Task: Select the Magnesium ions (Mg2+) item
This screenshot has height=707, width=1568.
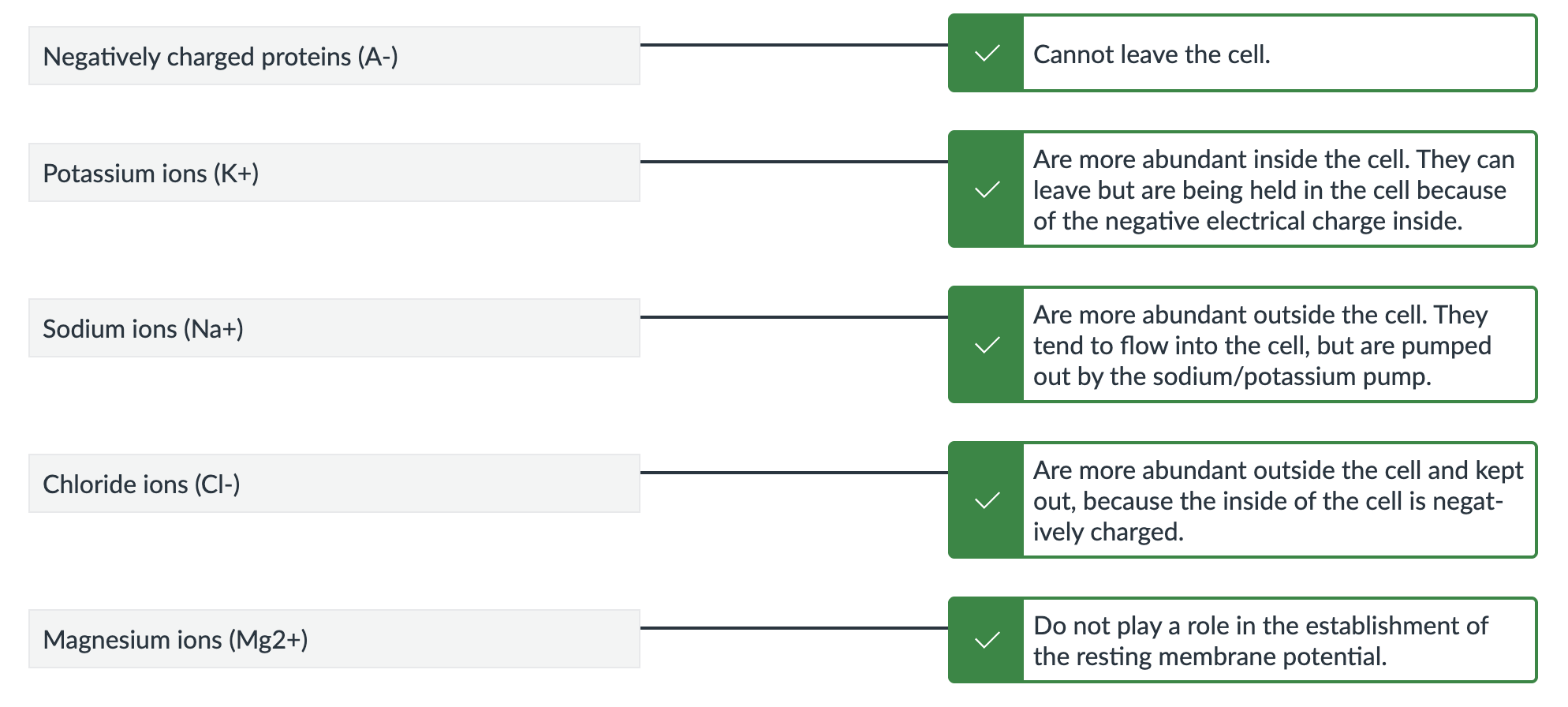Action: [x=334, y=639]
